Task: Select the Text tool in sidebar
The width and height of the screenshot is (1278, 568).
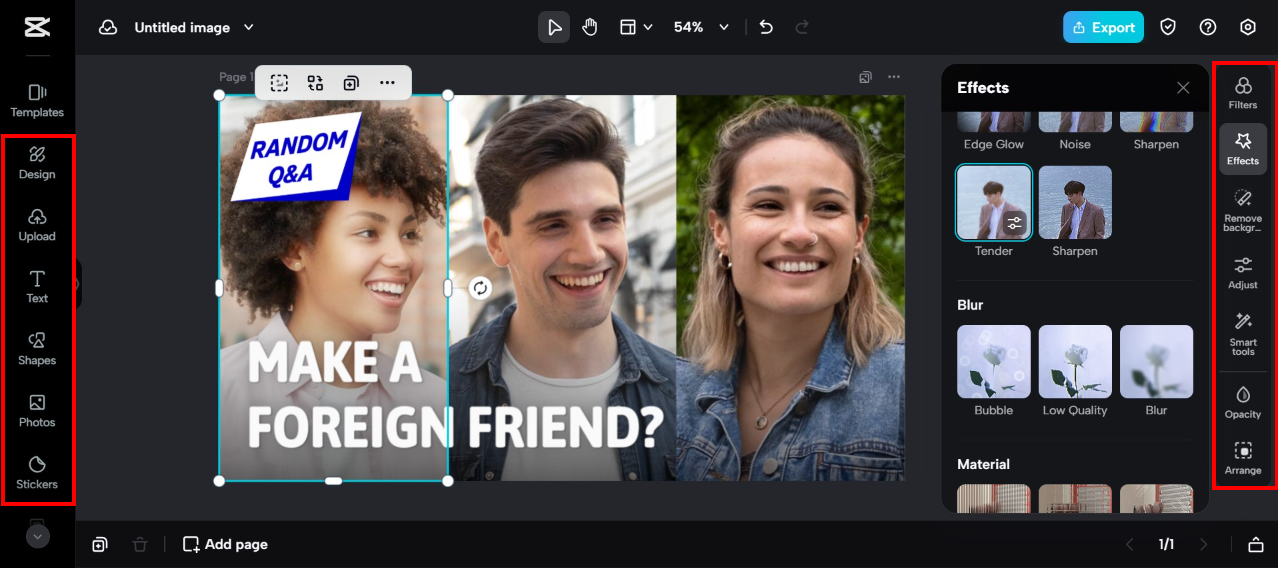Action: [37, 286]
